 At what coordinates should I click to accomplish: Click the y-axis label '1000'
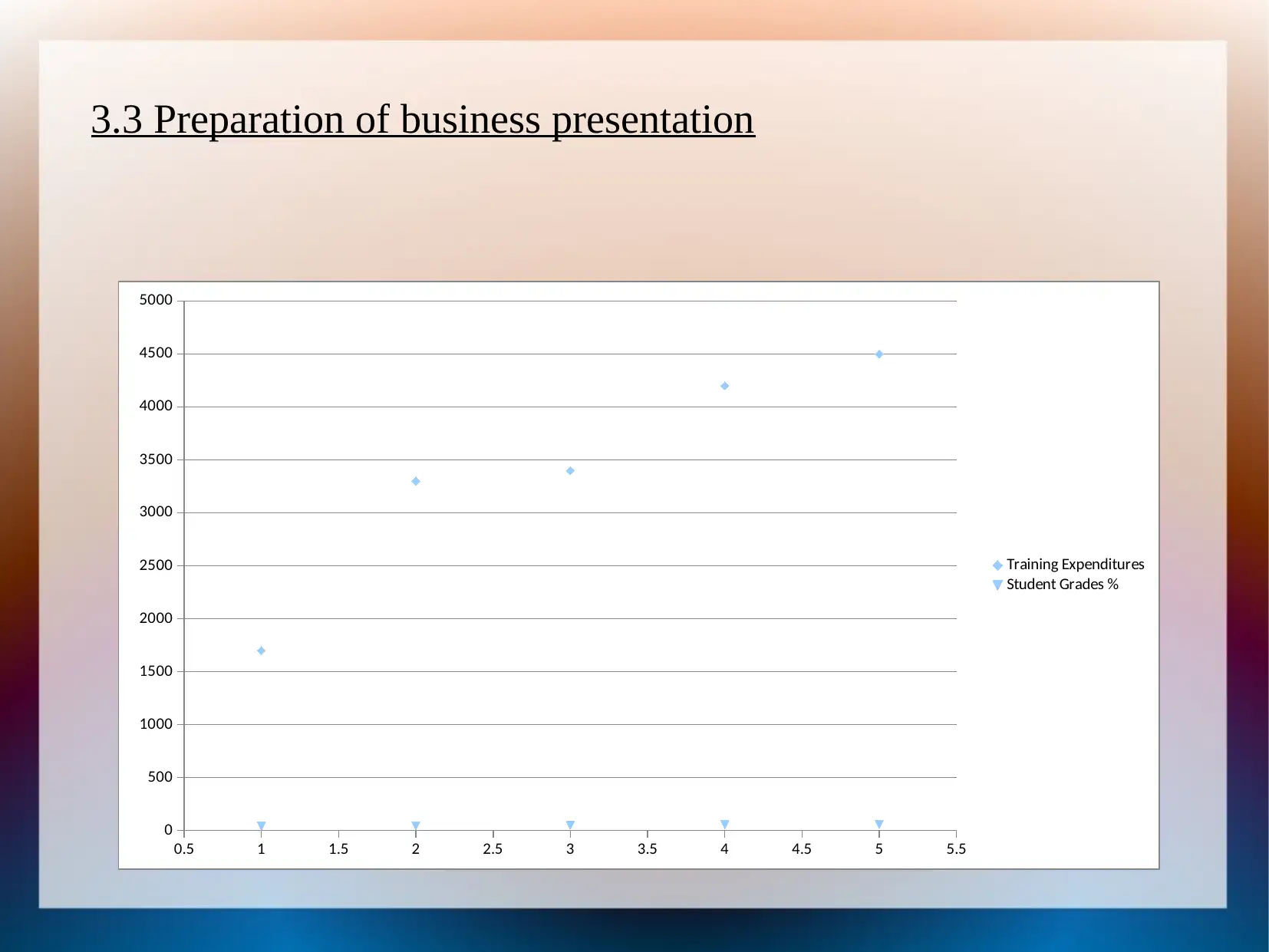pyautogui.click(x=156, y=724)
